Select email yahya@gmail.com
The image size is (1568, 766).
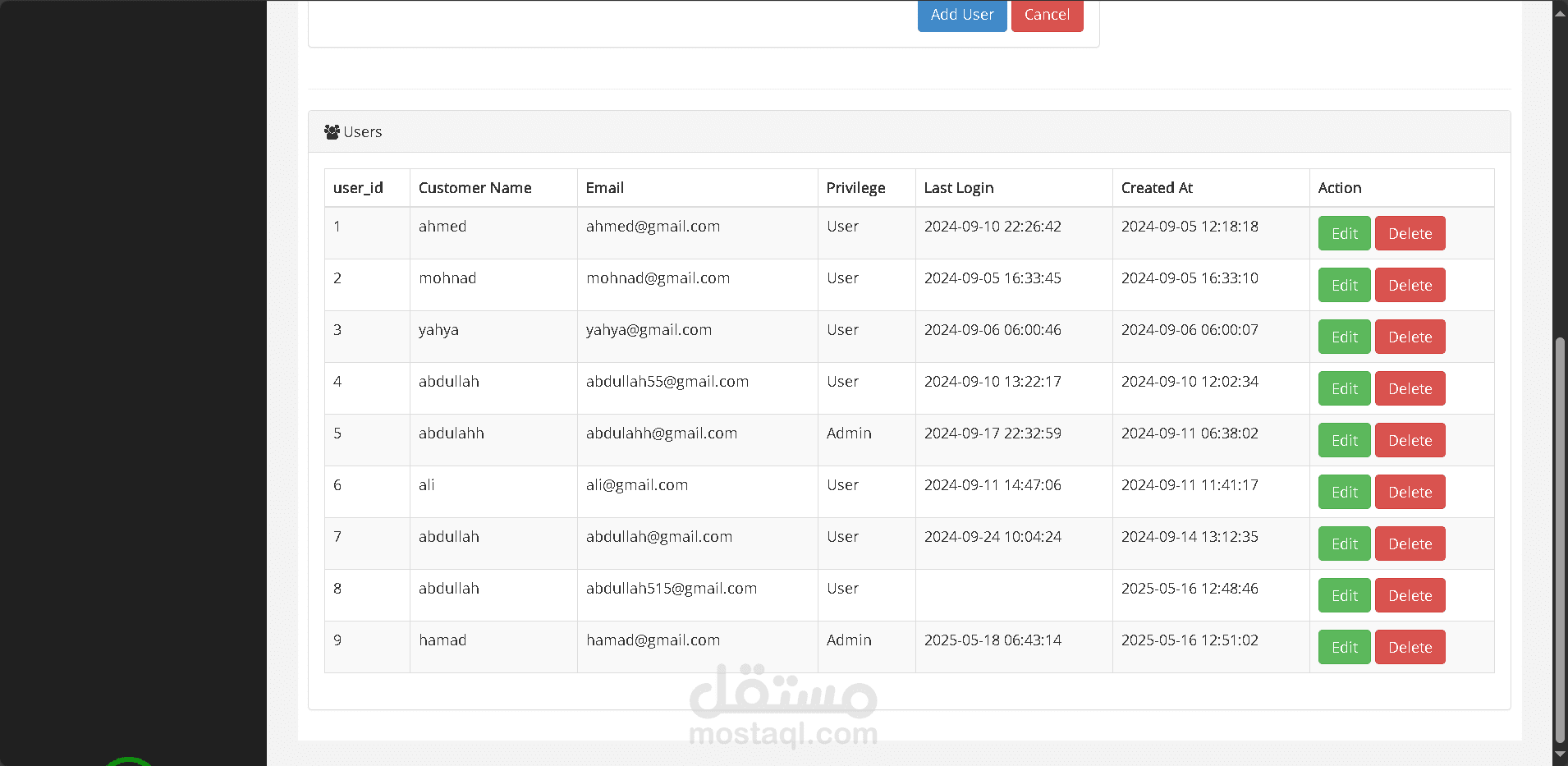(649, 330)
